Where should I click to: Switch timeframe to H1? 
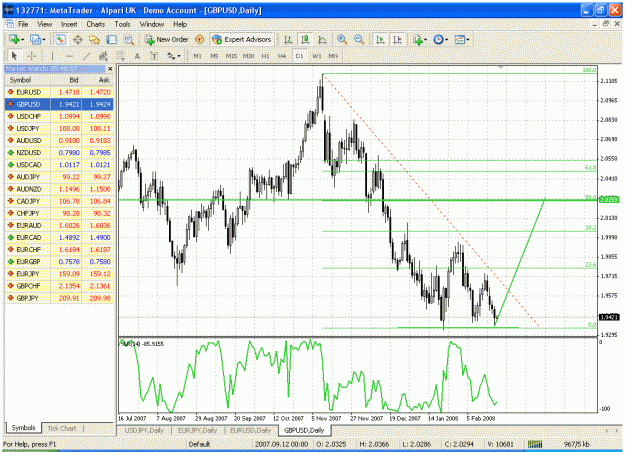click(x=265, y=56)
